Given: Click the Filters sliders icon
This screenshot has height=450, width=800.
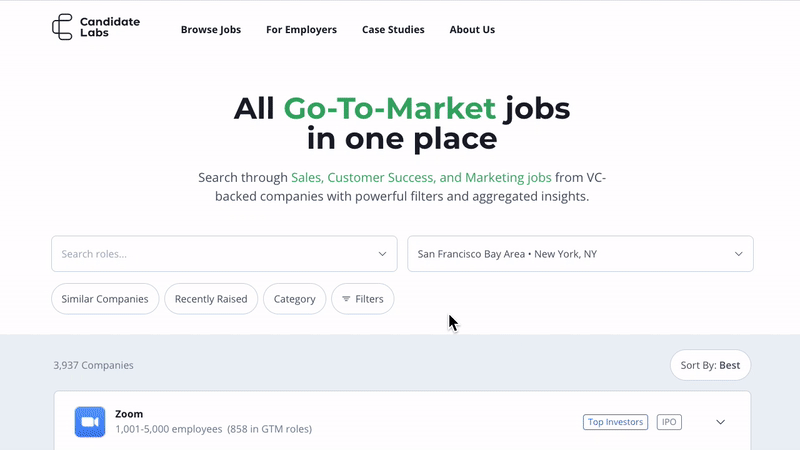Looking at the screenshot, I should 346,299.
